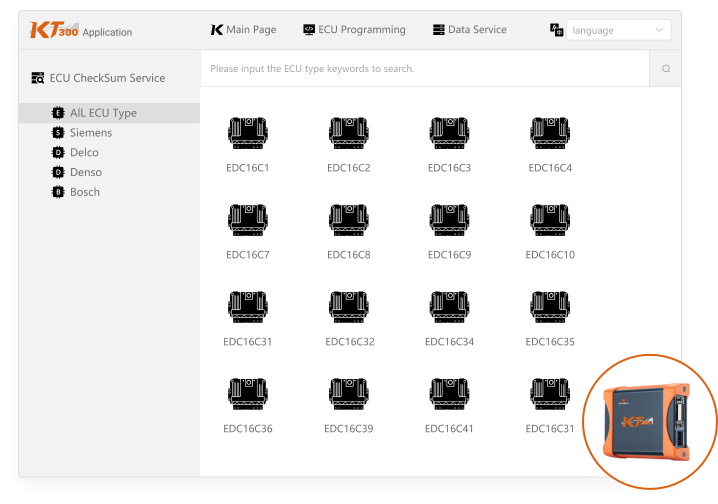Open the EDC16C32 ECU icon
The image size is (718, 504).
click(348, 306)
